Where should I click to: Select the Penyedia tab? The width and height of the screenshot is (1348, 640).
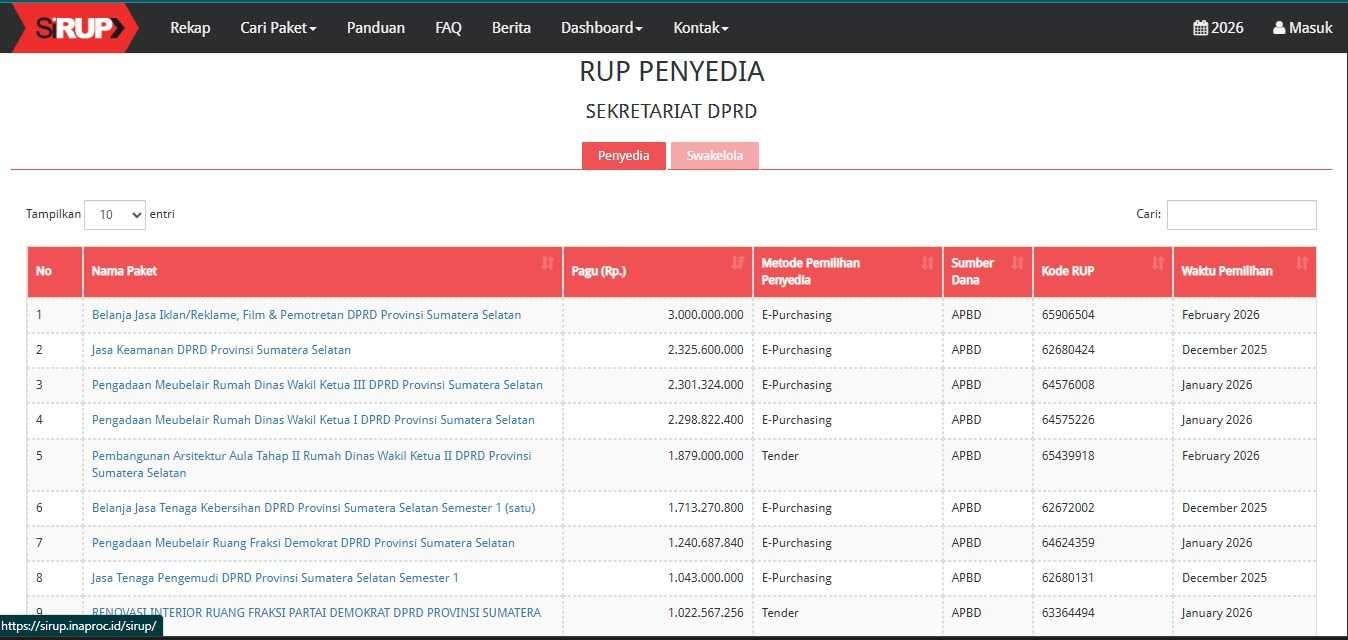point(623,155)
